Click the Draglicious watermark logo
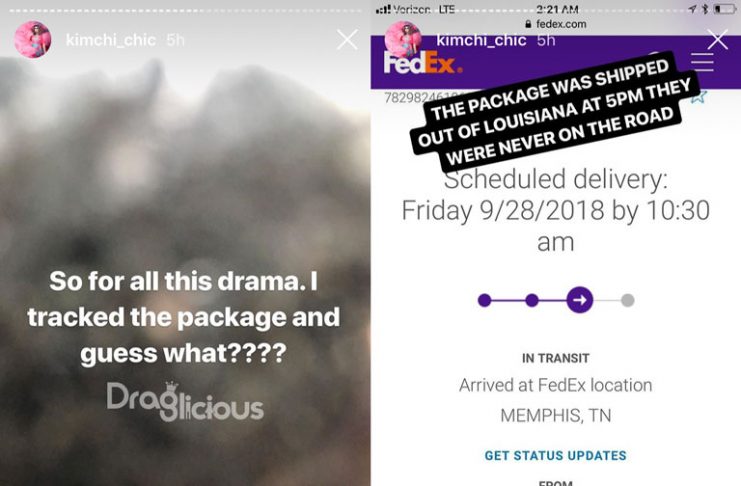Screen dimensions: 741x486 click(x=185, y=401)
